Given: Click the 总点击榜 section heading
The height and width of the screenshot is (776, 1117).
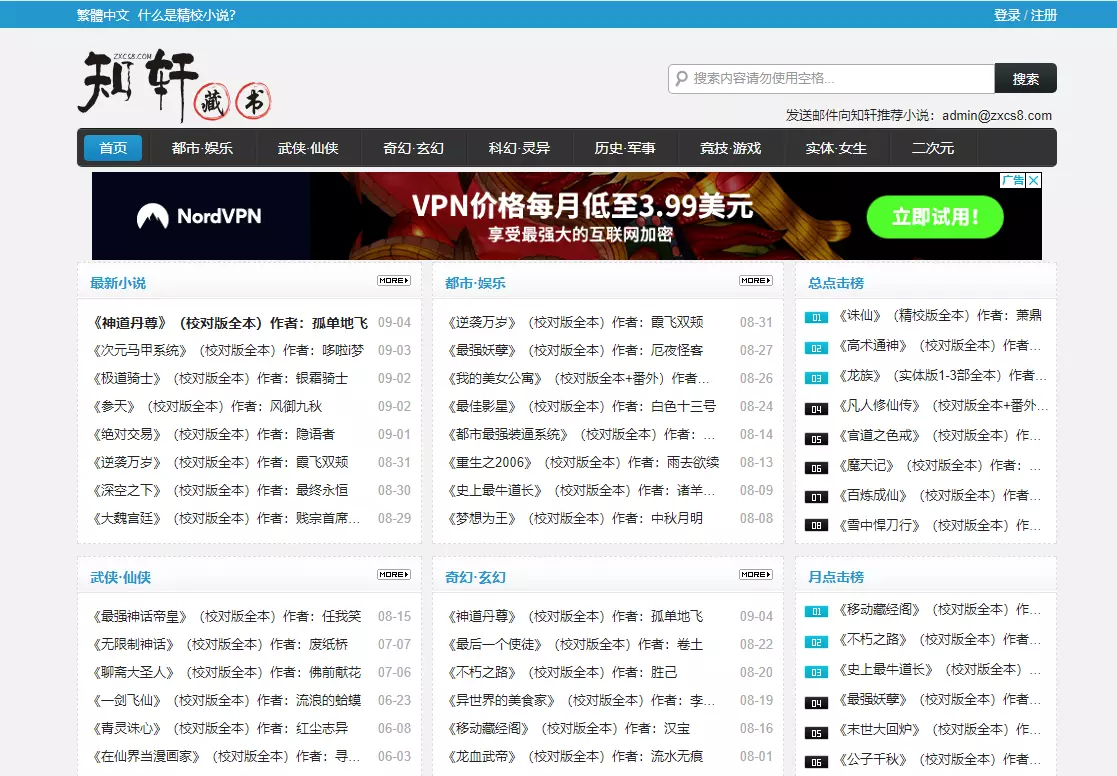Looking at the screenshot, I should 836,283.
